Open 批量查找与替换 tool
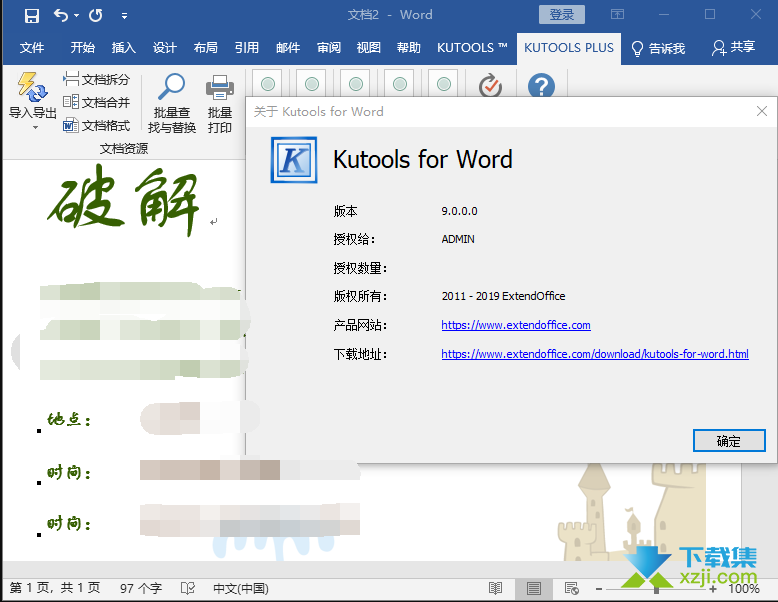Screen dimensions: 778x602 click(172, 103)
